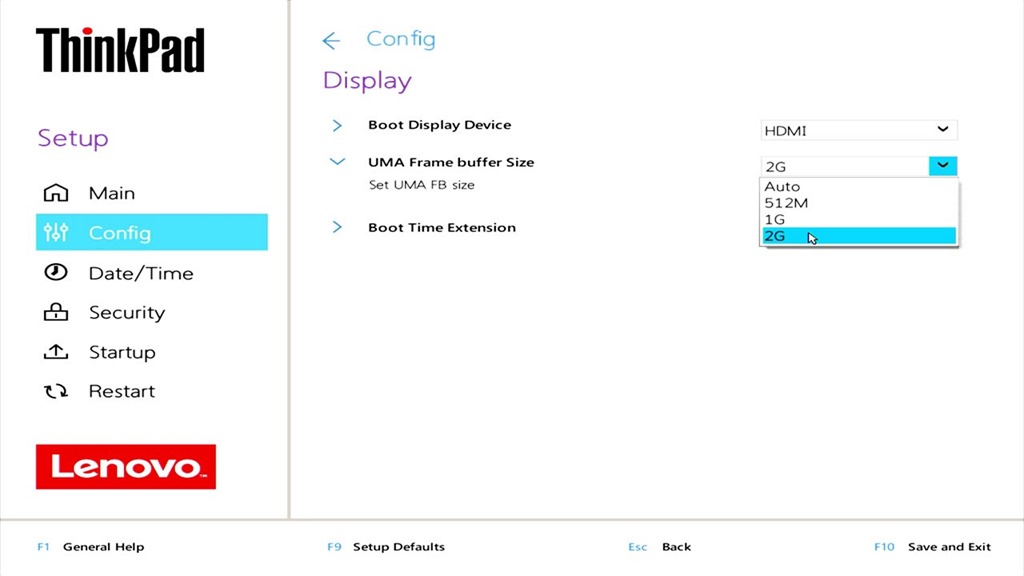Expand the Boot Time Extension chevron
The image size is (1024, 576).
pos(337,227)
